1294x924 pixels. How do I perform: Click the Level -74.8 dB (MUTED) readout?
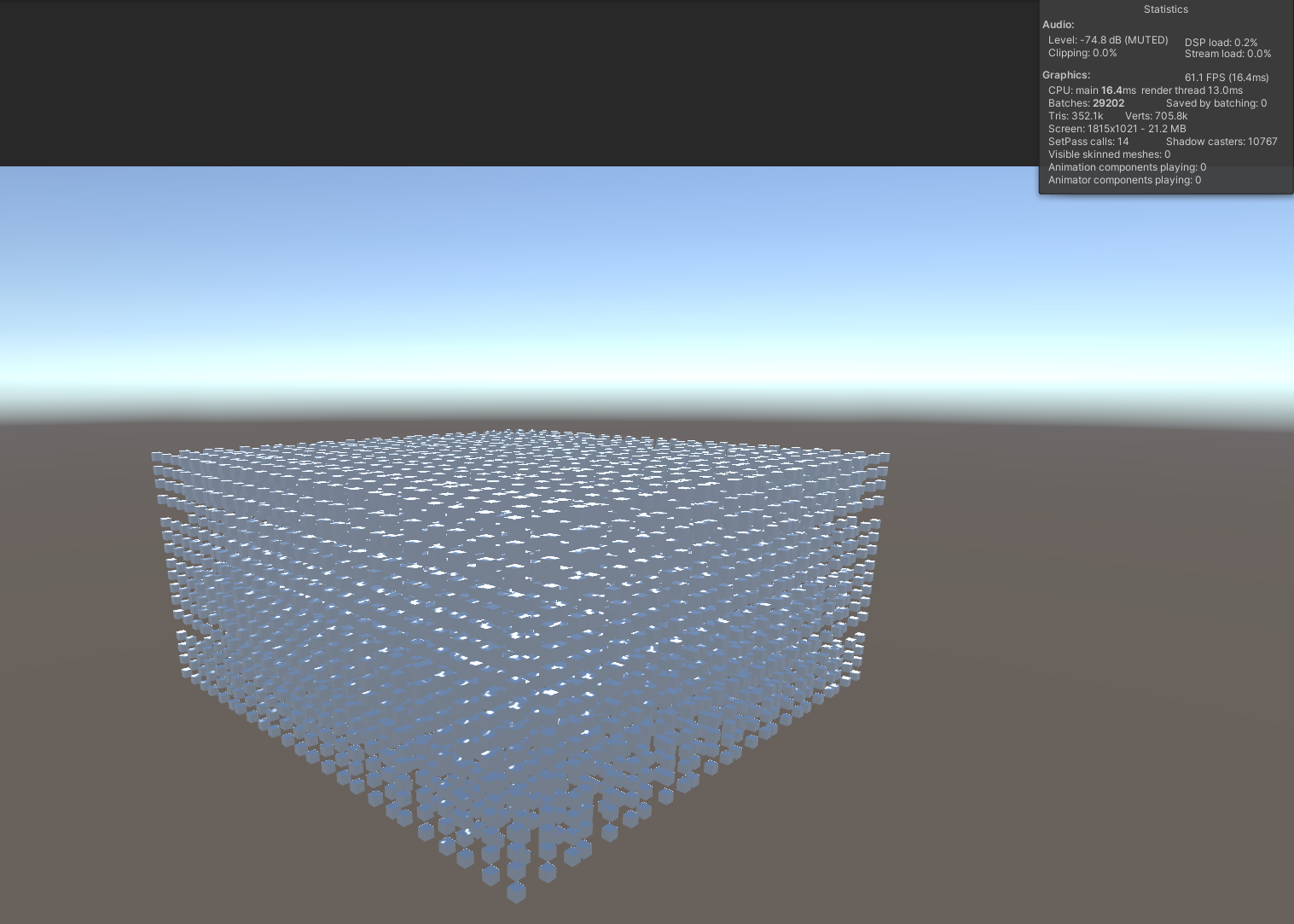(x=1108, y=40)
